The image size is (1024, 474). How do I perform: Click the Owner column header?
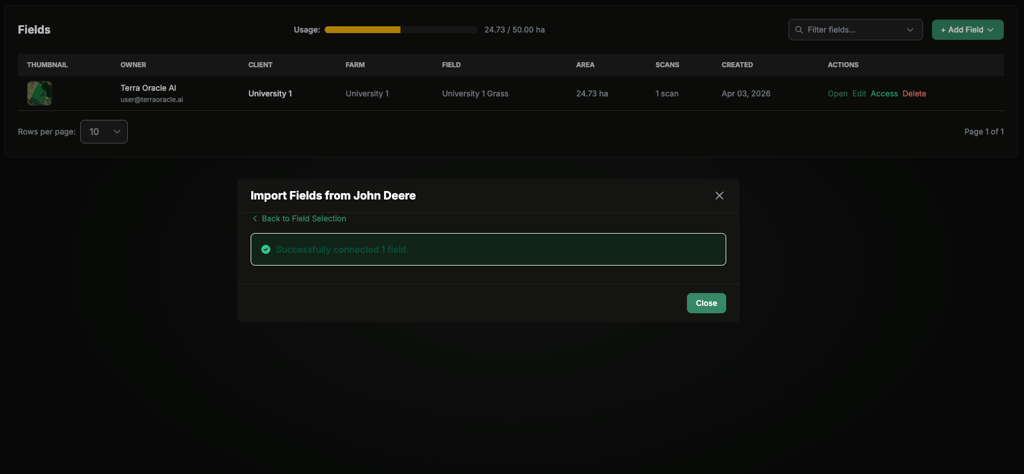coord(133,65)
